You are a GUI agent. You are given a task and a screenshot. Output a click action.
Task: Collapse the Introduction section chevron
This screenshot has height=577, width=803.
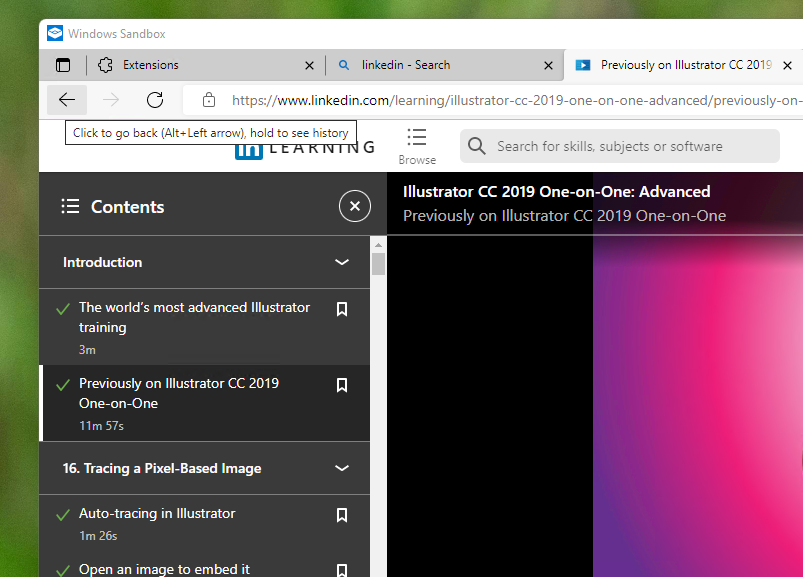pyautogui.click(x=342, y=262)
